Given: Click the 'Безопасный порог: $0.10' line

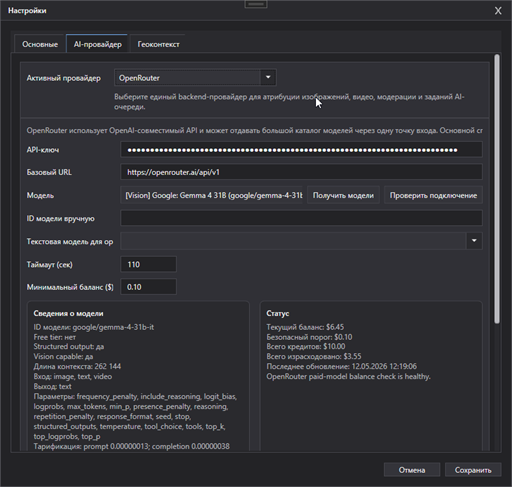Looking at the screenshot, I should (x=309, y=337).
